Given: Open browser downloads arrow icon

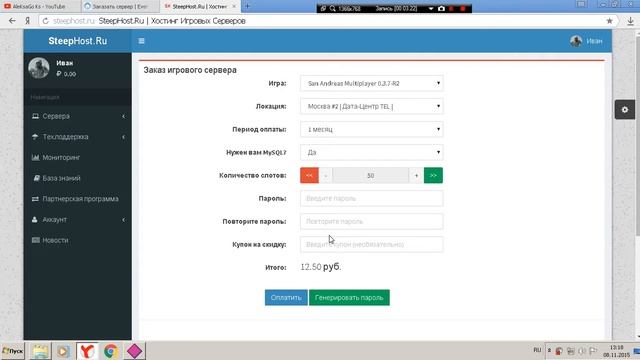Looking at the screenshot, I should 631,21.
